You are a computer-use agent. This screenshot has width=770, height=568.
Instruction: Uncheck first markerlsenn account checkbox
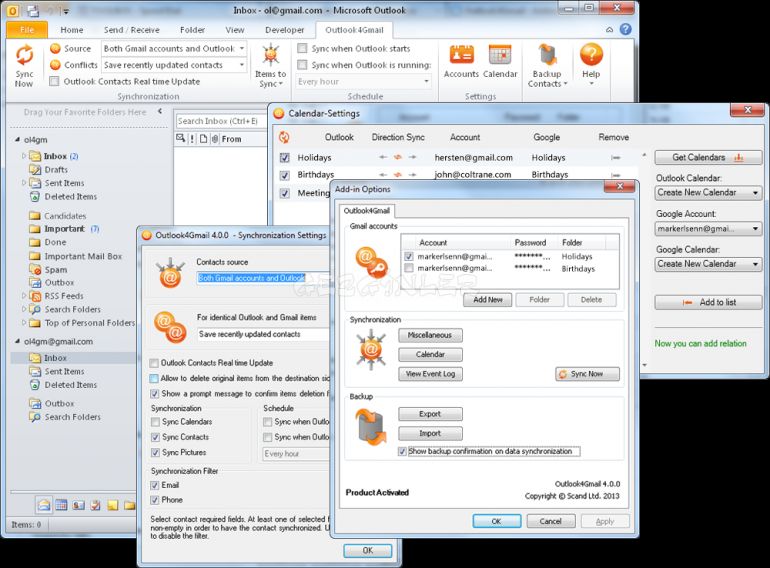(409, 256)
